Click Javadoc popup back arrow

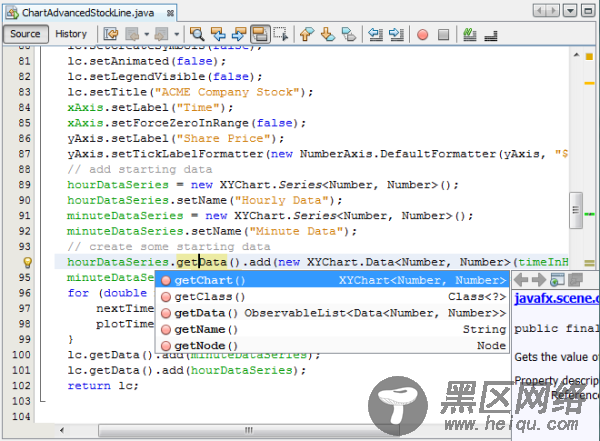(521, 280)
